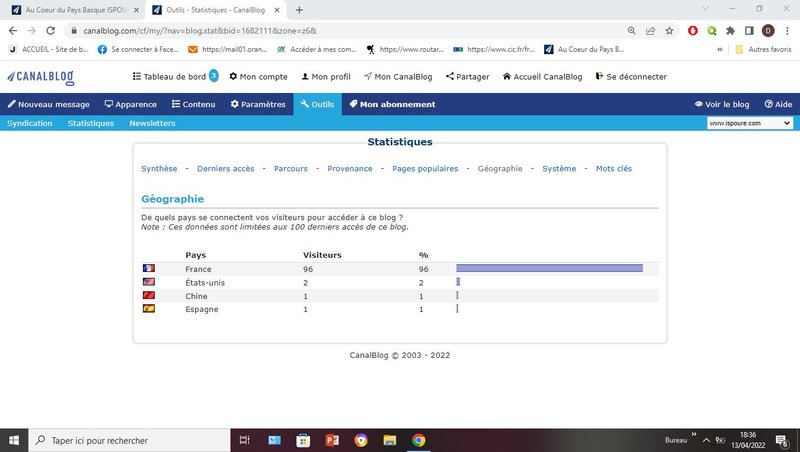This screenshot has height=452, width=800.
Task: Open the Mots clés statistics link
Action: point(614,168)
